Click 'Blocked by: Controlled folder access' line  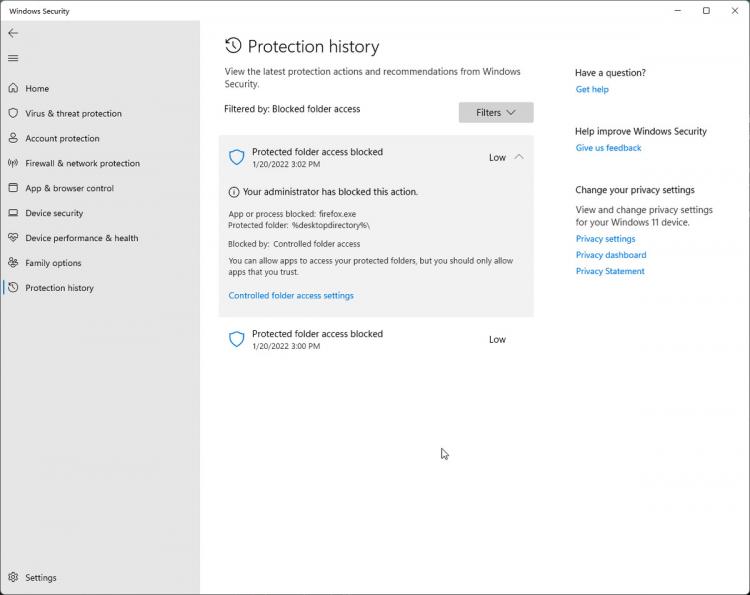(294, 244)
